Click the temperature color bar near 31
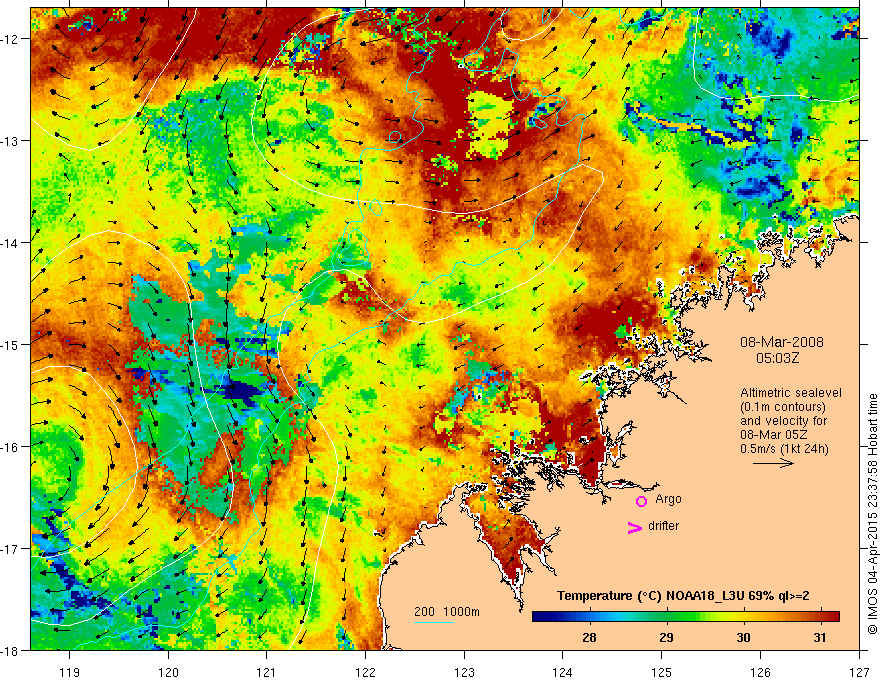This screenshot has width=880, height=680. (x=821, y=617)
